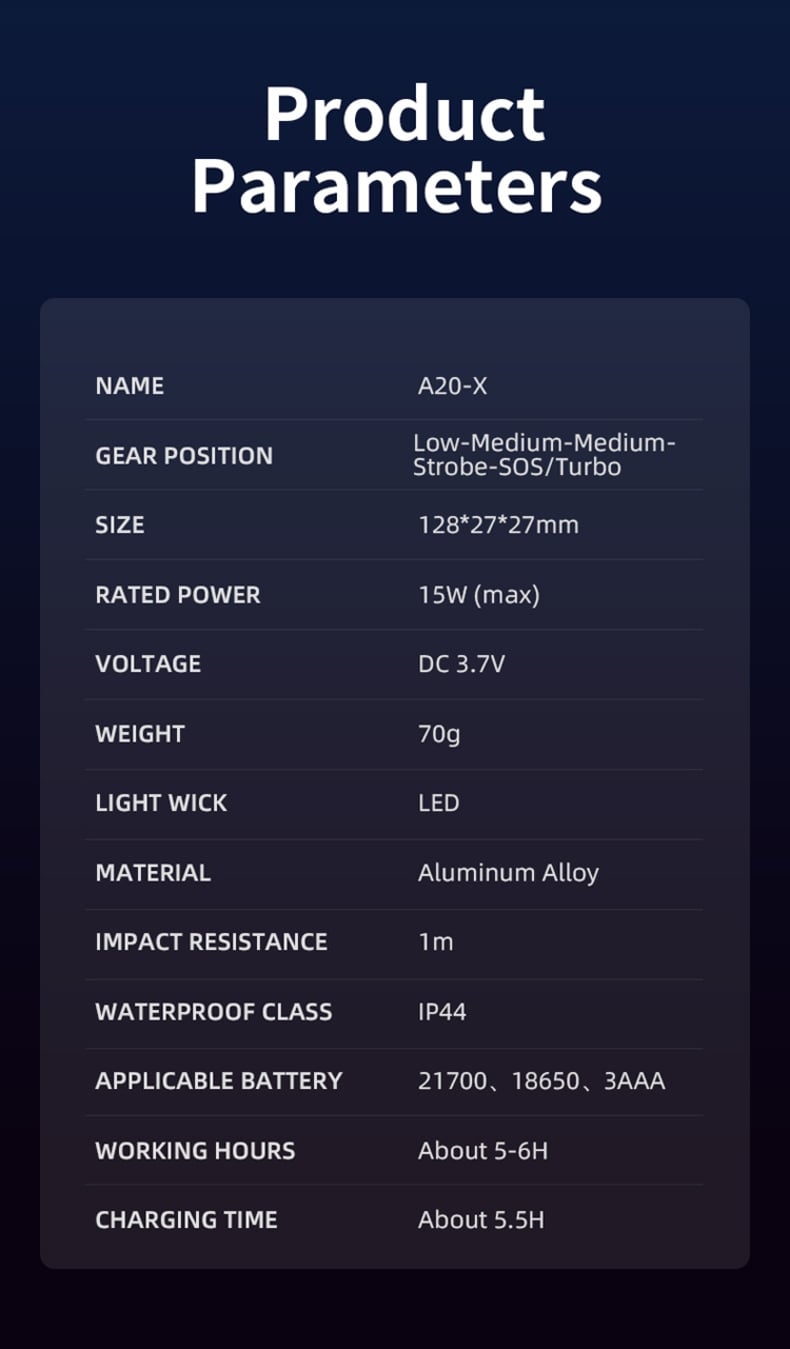Select the IMPACT RESISTANCE label
The height and width of the screenshot is (1349, 790).
[211, 942]
